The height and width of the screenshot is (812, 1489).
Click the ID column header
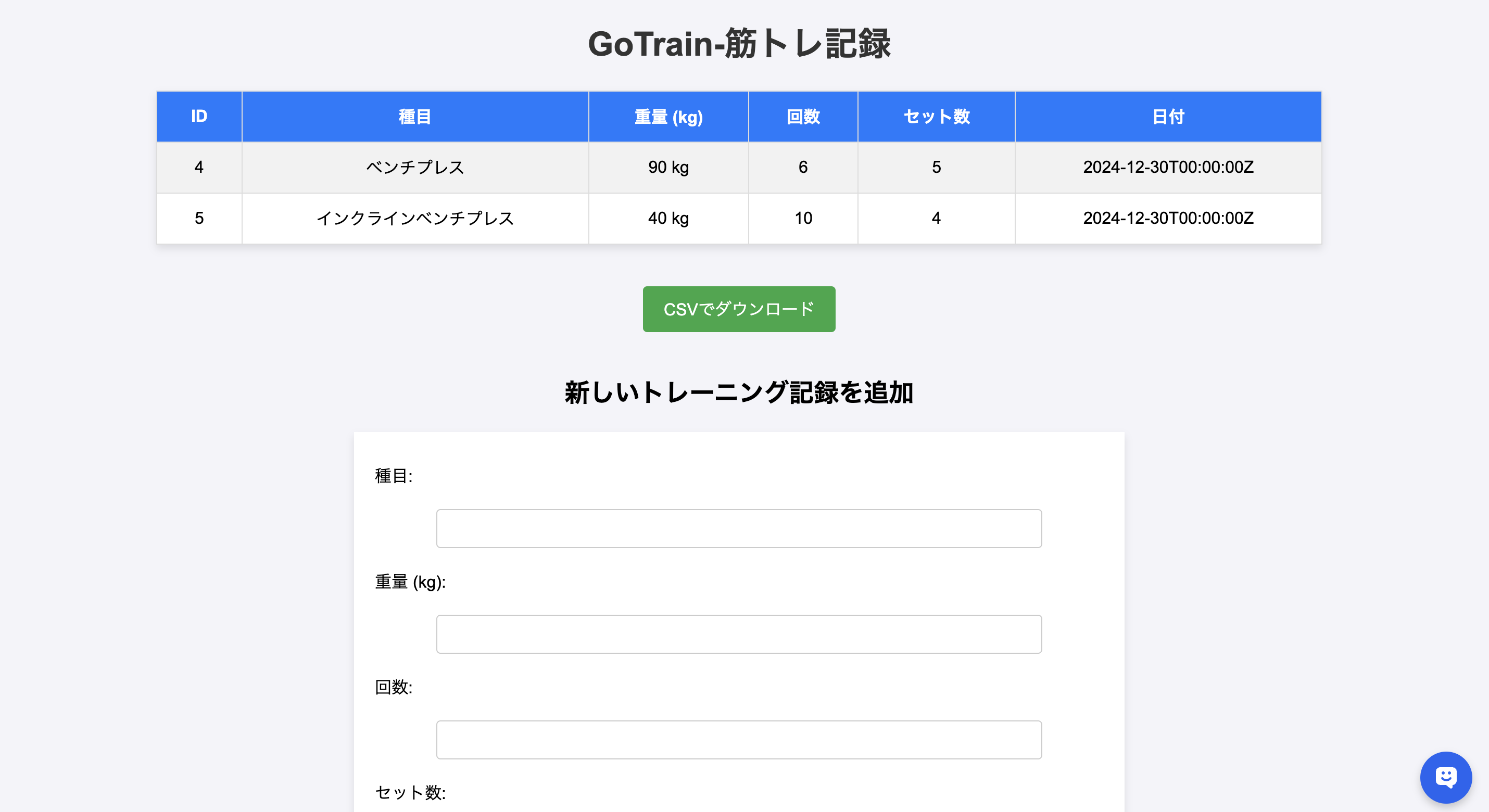199,116
